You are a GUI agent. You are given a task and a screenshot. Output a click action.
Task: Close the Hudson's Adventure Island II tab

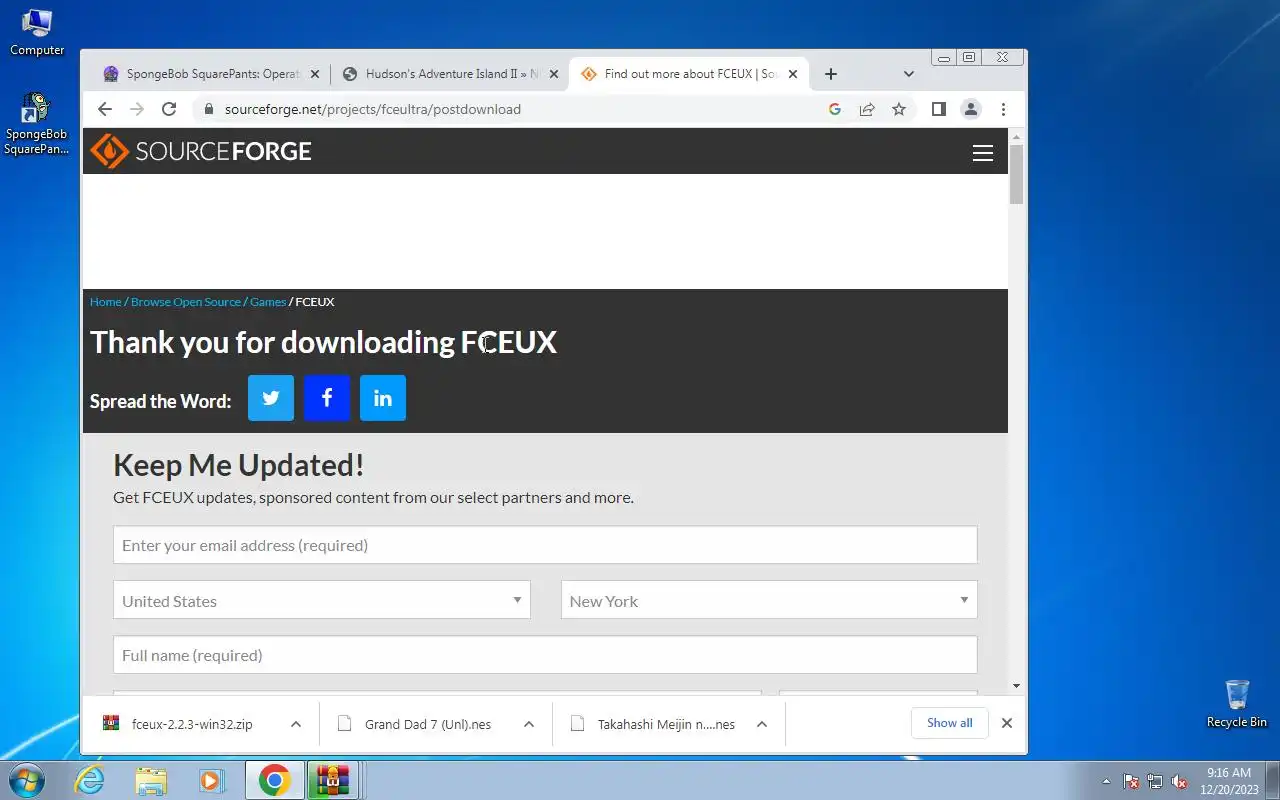point(554,74)
